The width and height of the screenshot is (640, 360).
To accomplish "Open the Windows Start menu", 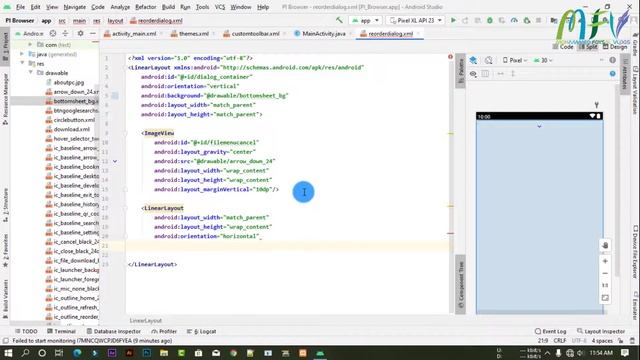I will pos(8,353).
